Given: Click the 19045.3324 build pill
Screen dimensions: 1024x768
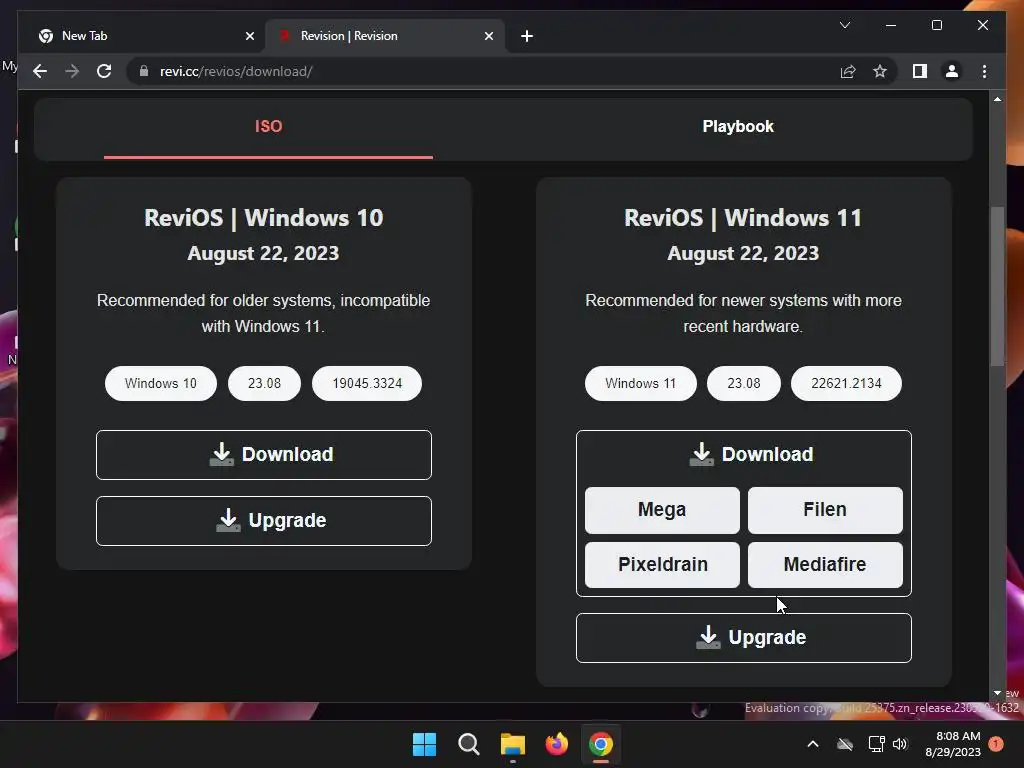Looking at the screenshot, I should click(x=367, y=383).
